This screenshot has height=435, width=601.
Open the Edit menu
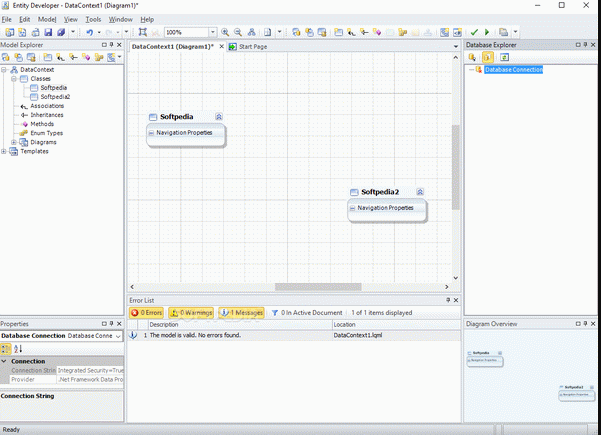[25, 20]
